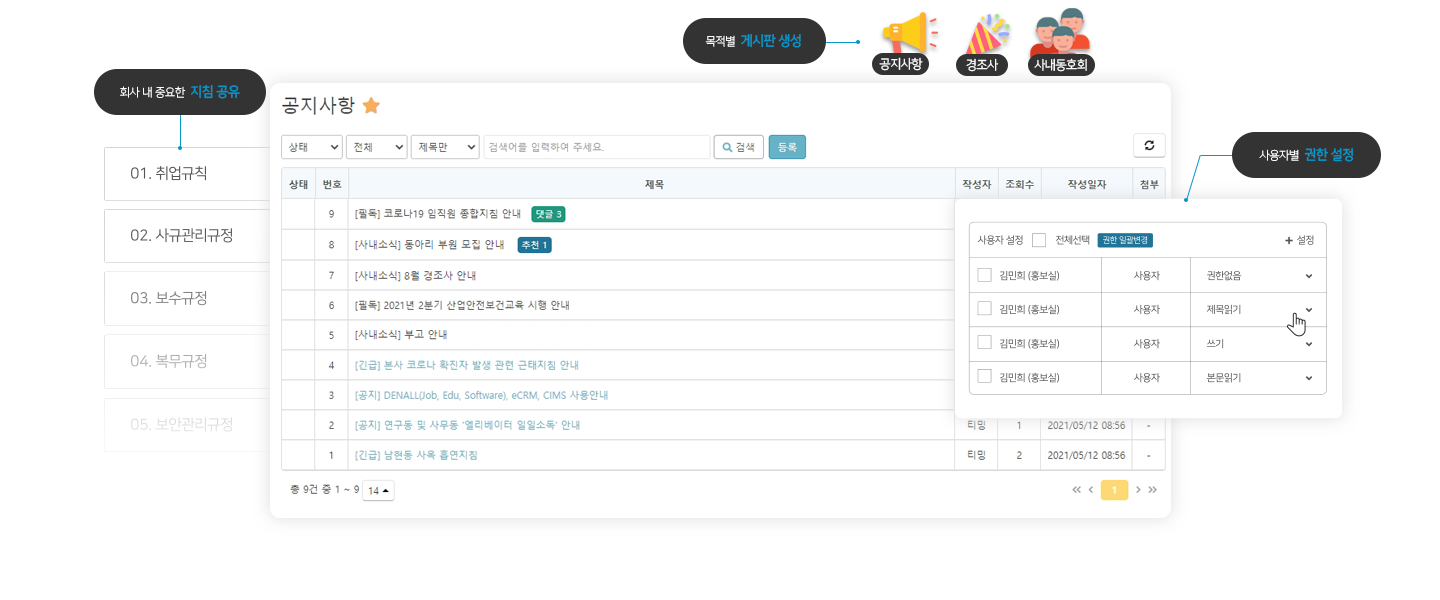Check the user row with 쓰기 permission
This screenshot has width=1440, height=600.
point(984,343)
